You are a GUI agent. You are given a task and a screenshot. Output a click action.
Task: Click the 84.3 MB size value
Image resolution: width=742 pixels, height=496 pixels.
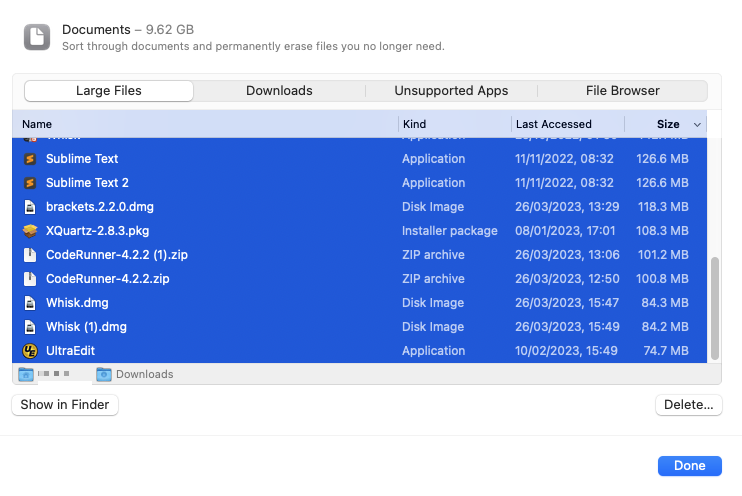tap(665, 303)
